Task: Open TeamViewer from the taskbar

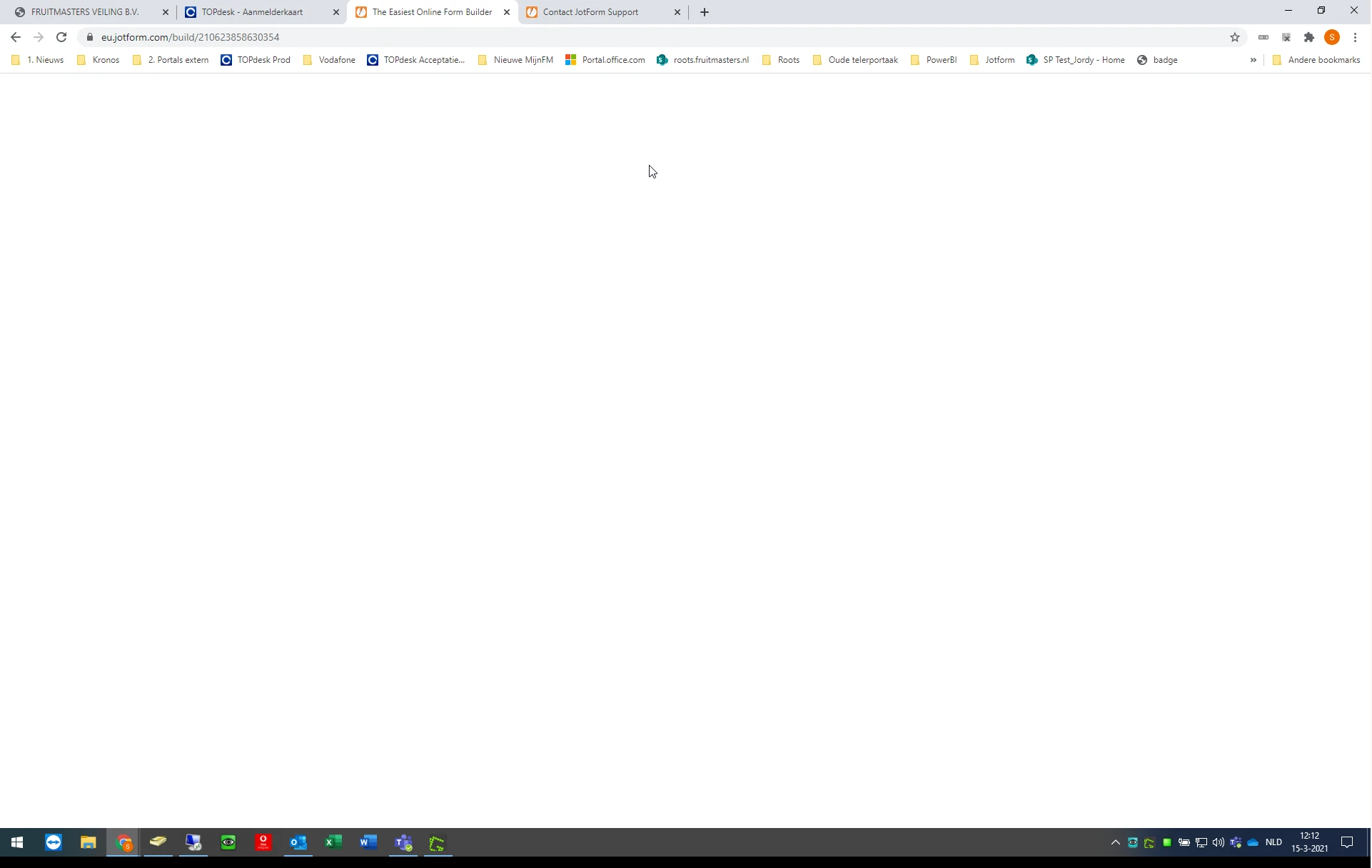Action: click(x=54, y=844)
